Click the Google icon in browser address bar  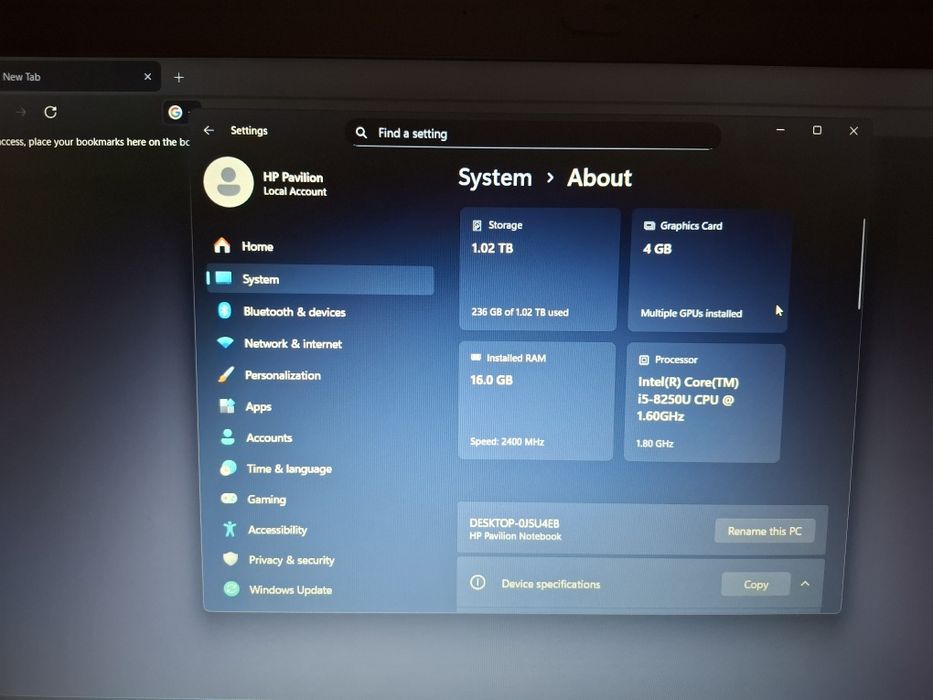(175, 112)
